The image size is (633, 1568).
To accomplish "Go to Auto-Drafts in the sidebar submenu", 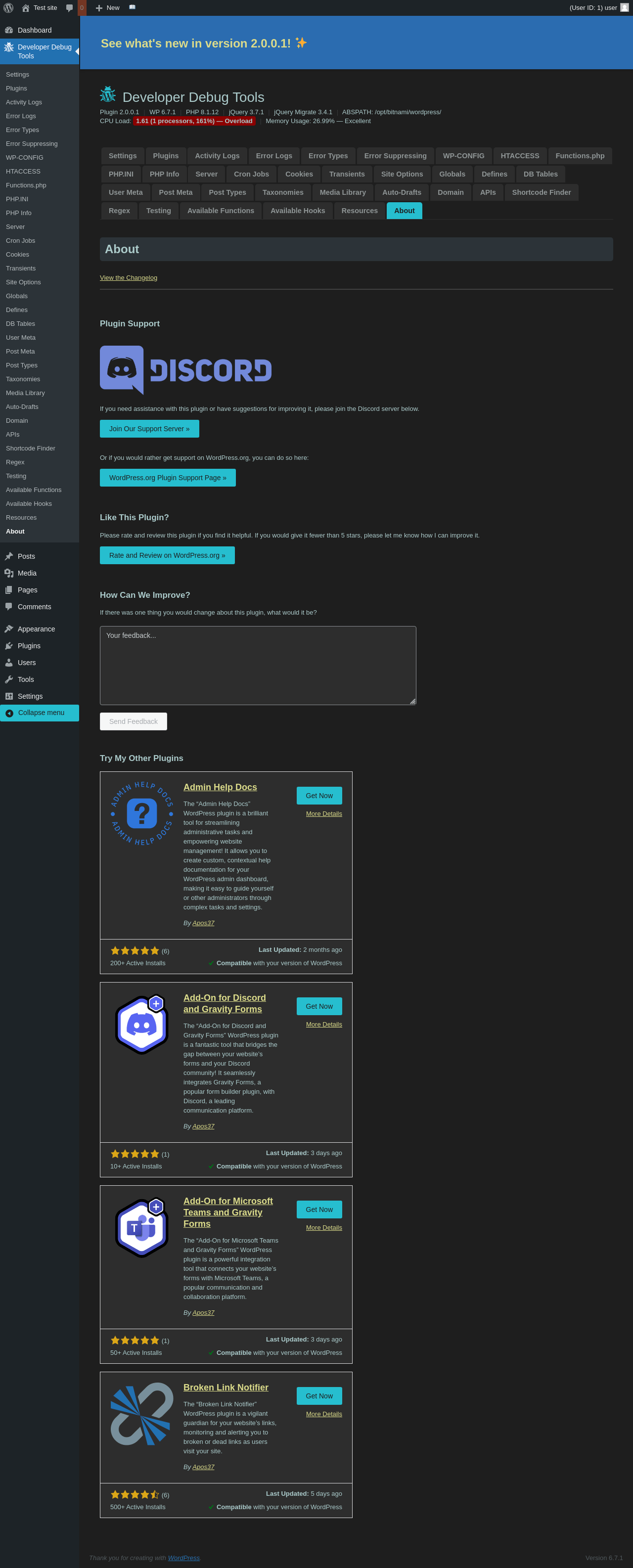I will point(22,406).
